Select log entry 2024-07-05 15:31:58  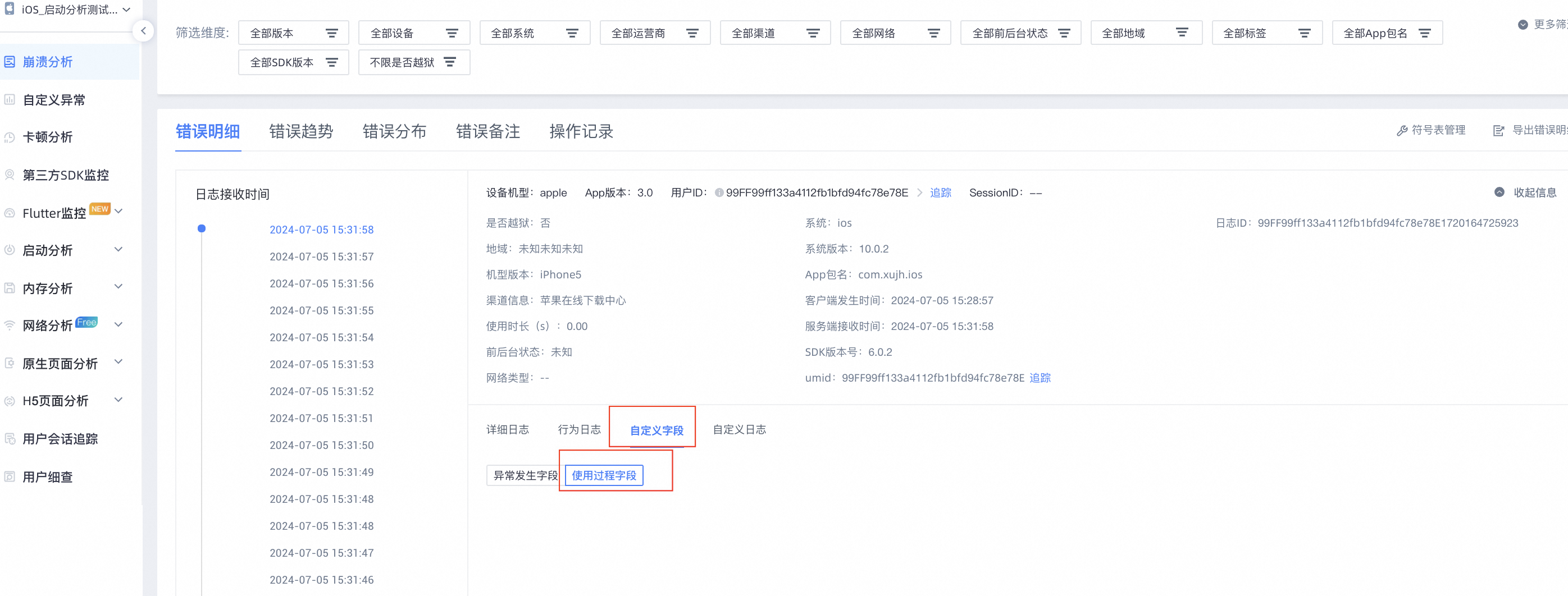(x=321, y=230)
